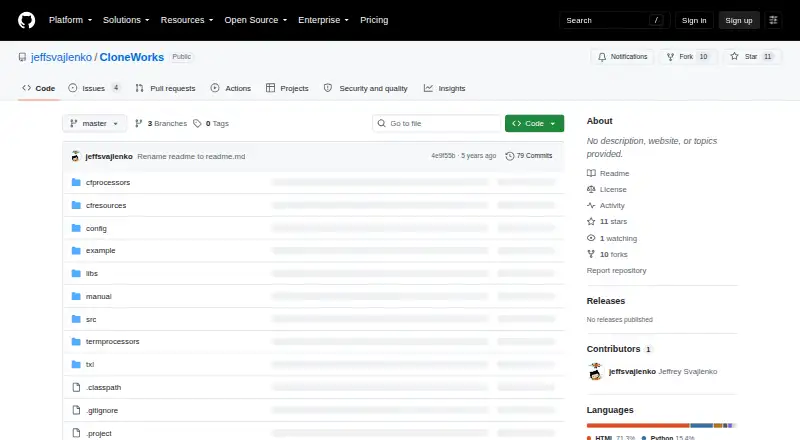
Task: Open the cfresources folder
Action: [x=106, y=205]
